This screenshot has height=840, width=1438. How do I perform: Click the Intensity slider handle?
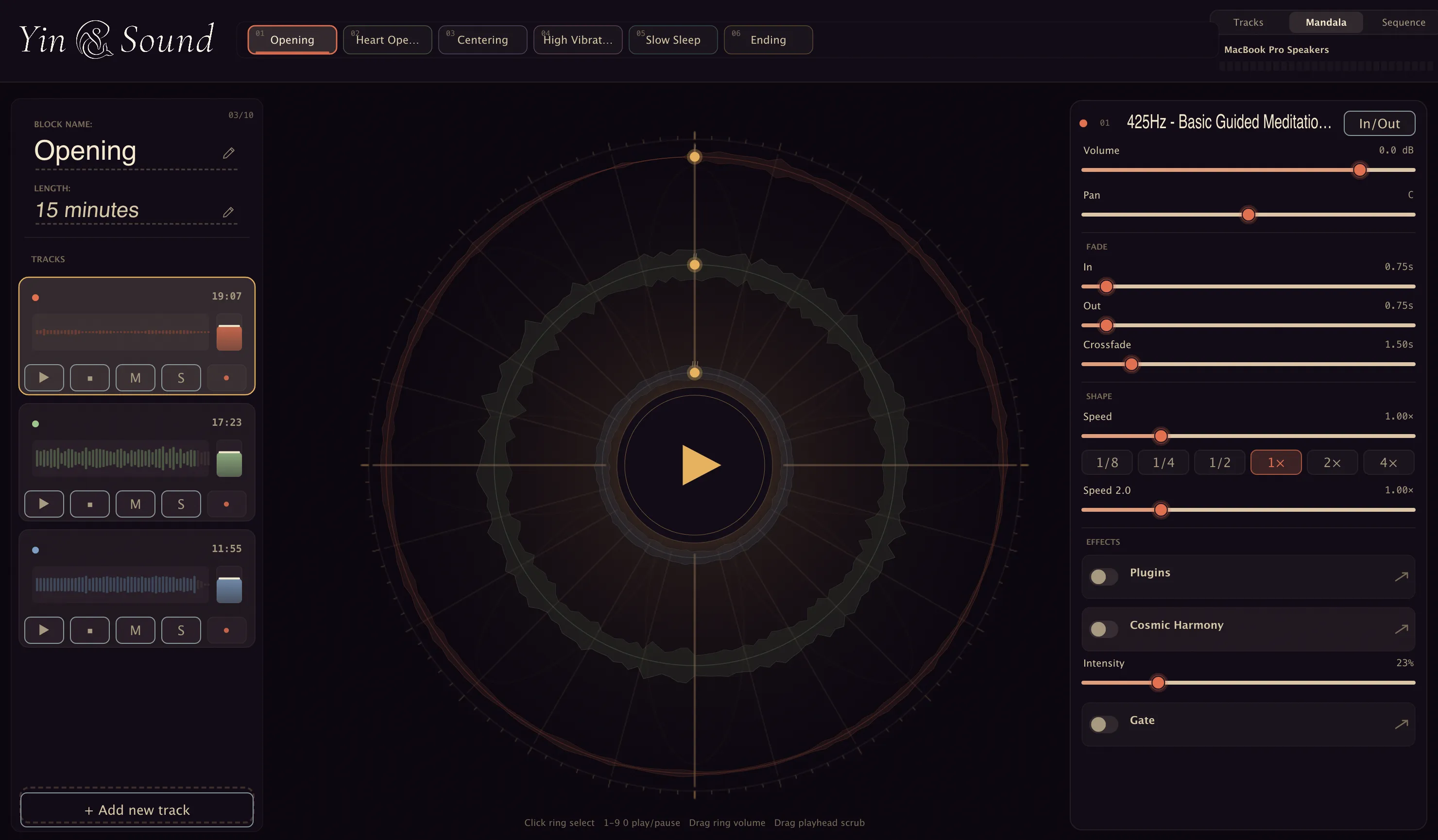1158,683
